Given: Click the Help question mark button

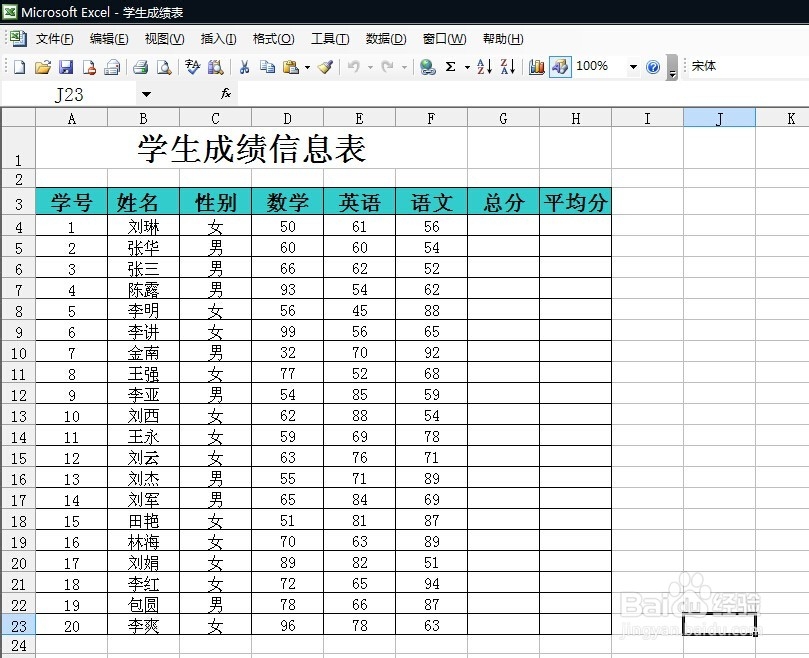Looking at the screenshot, I should [652, 66].
